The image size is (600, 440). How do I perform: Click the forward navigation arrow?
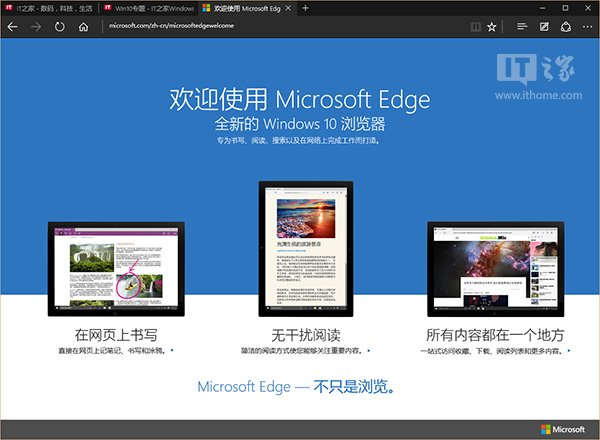click(36, 27)
